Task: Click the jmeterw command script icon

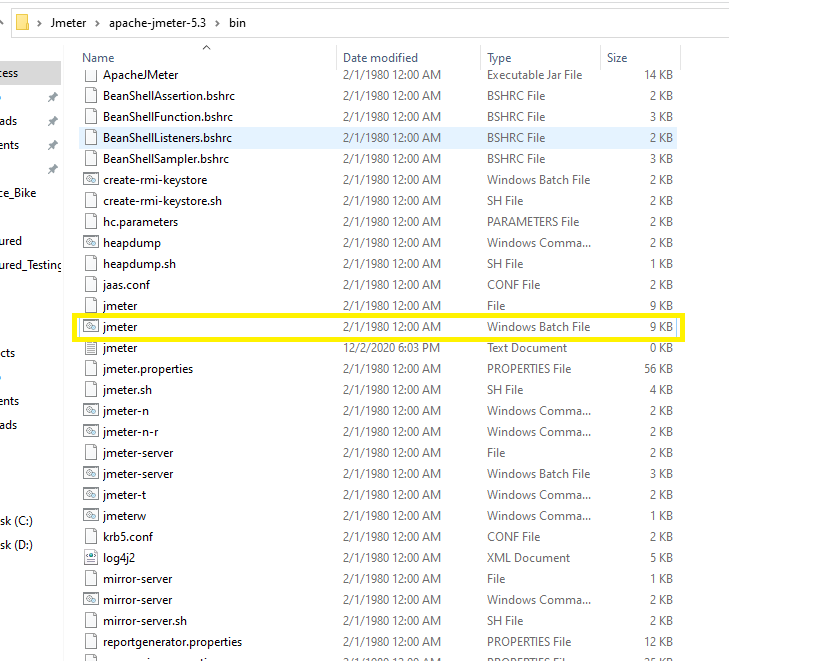Action: [x=91, y=516]
